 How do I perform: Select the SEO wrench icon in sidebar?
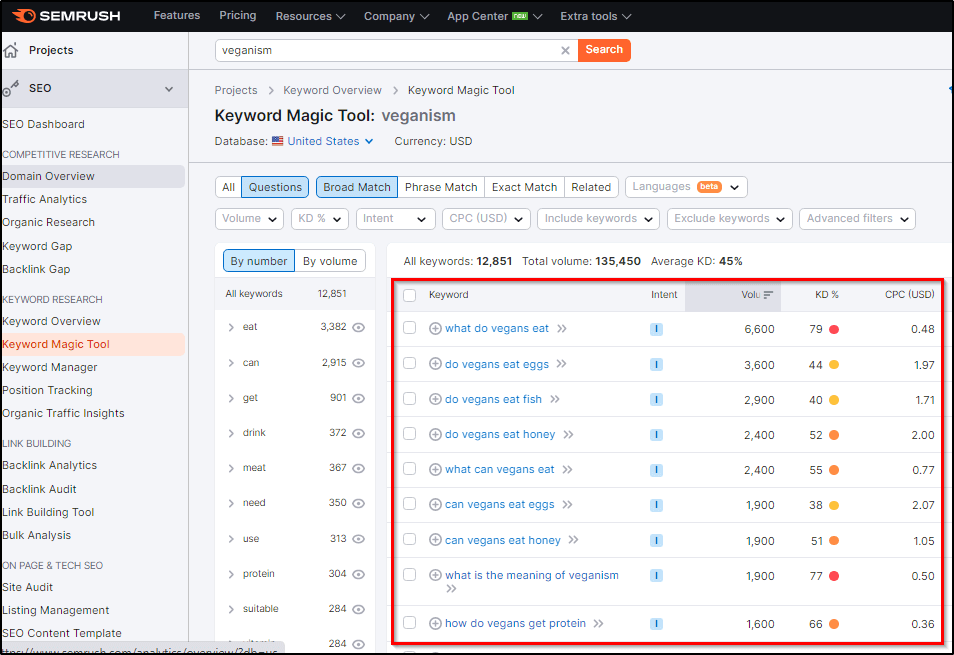10,88
